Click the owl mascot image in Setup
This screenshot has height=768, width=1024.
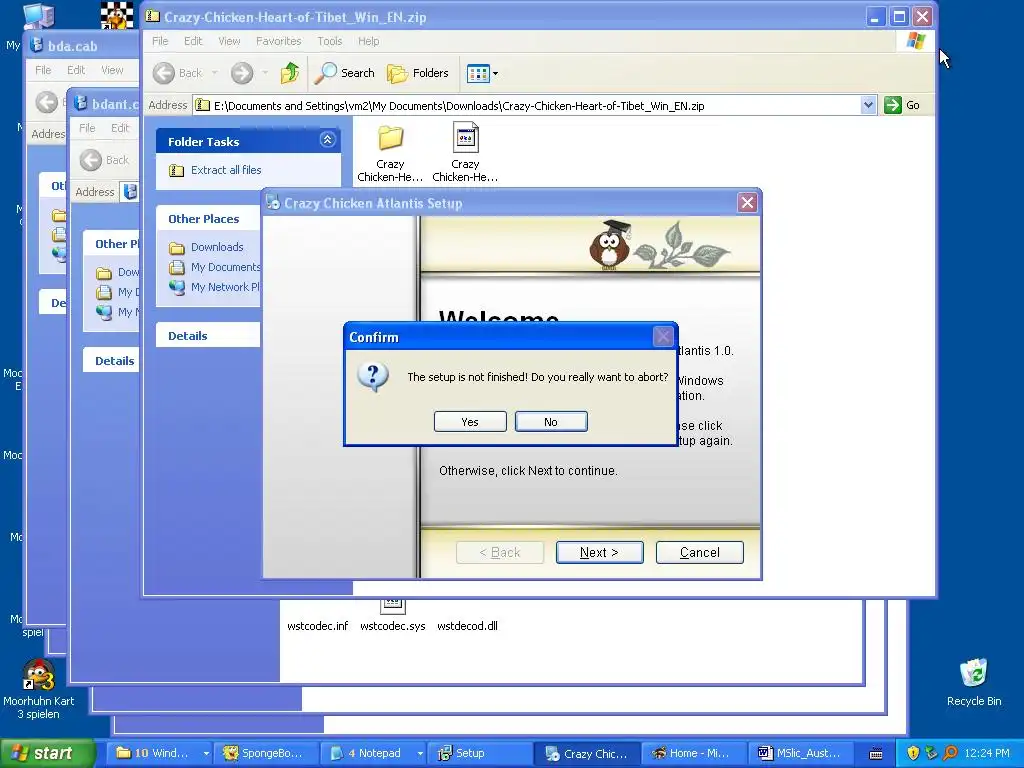tap(609, 245)
